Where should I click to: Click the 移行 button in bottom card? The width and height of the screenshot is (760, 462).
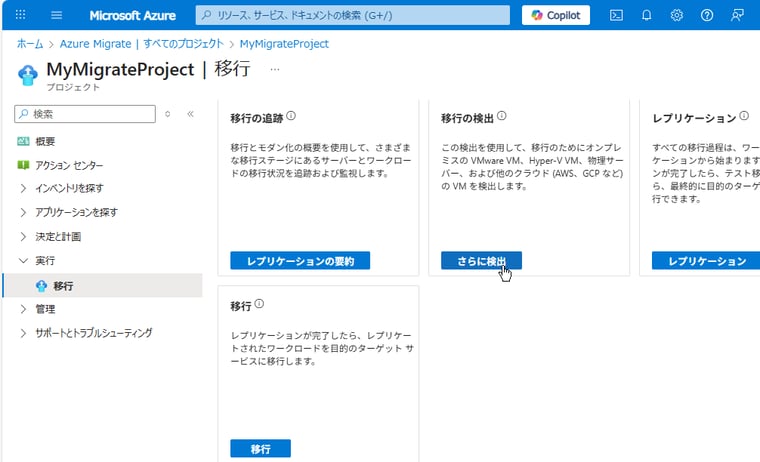[x=260, y=448]
